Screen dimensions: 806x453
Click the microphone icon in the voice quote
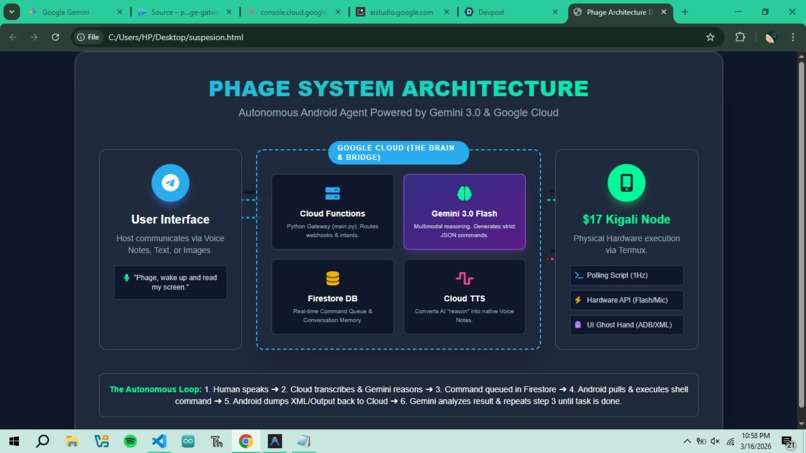click(x=126, y=278)
